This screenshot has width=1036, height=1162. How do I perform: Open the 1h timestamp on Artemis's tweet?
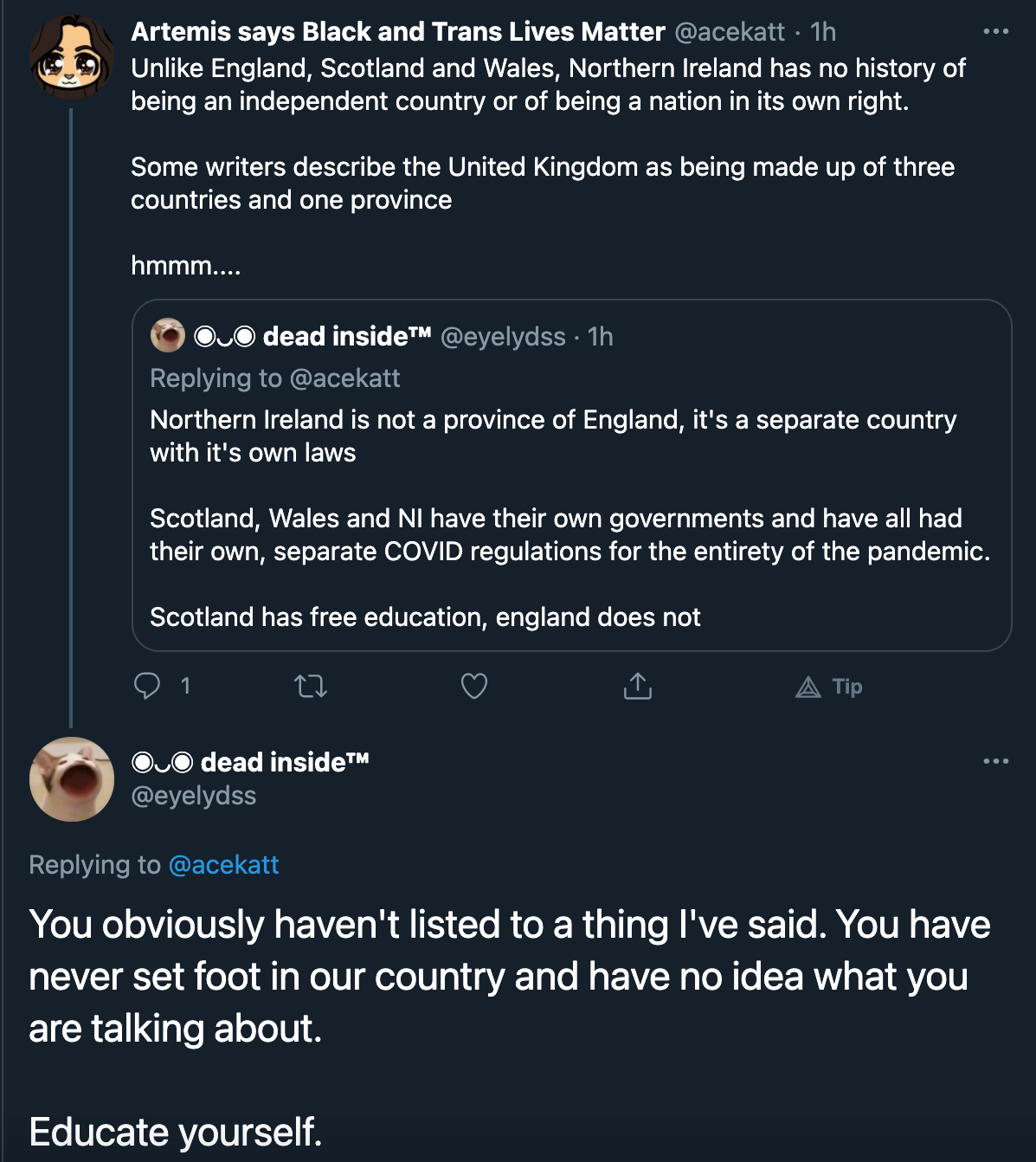823,32
